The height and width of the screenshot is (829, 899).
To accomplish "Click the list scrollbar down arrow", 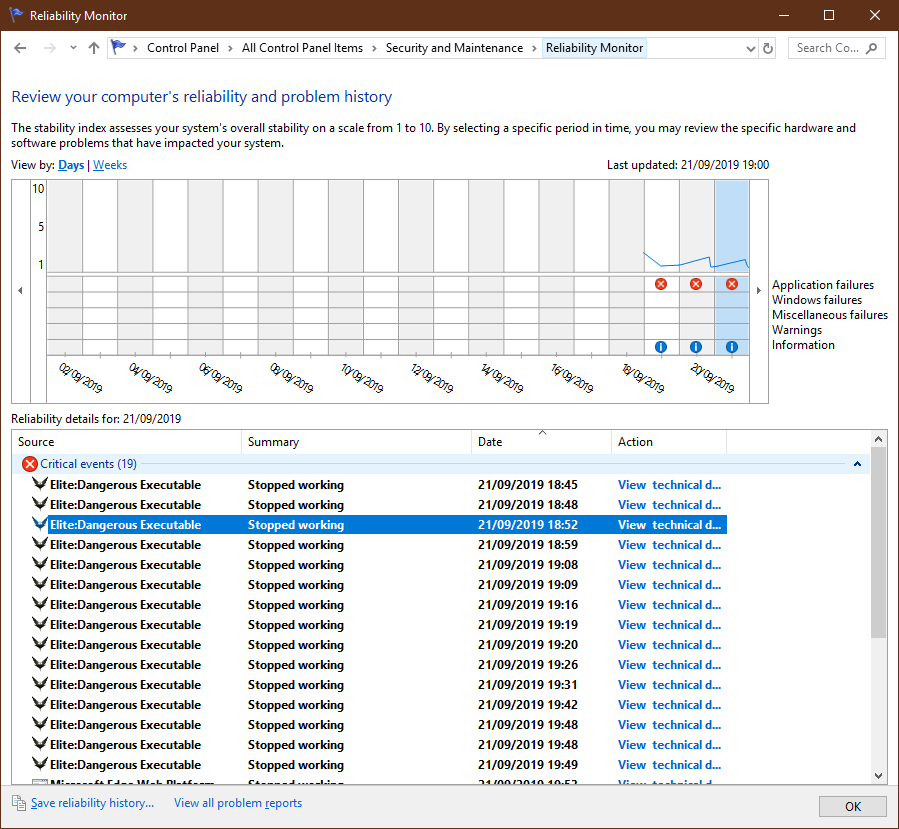I will [878, 776].
